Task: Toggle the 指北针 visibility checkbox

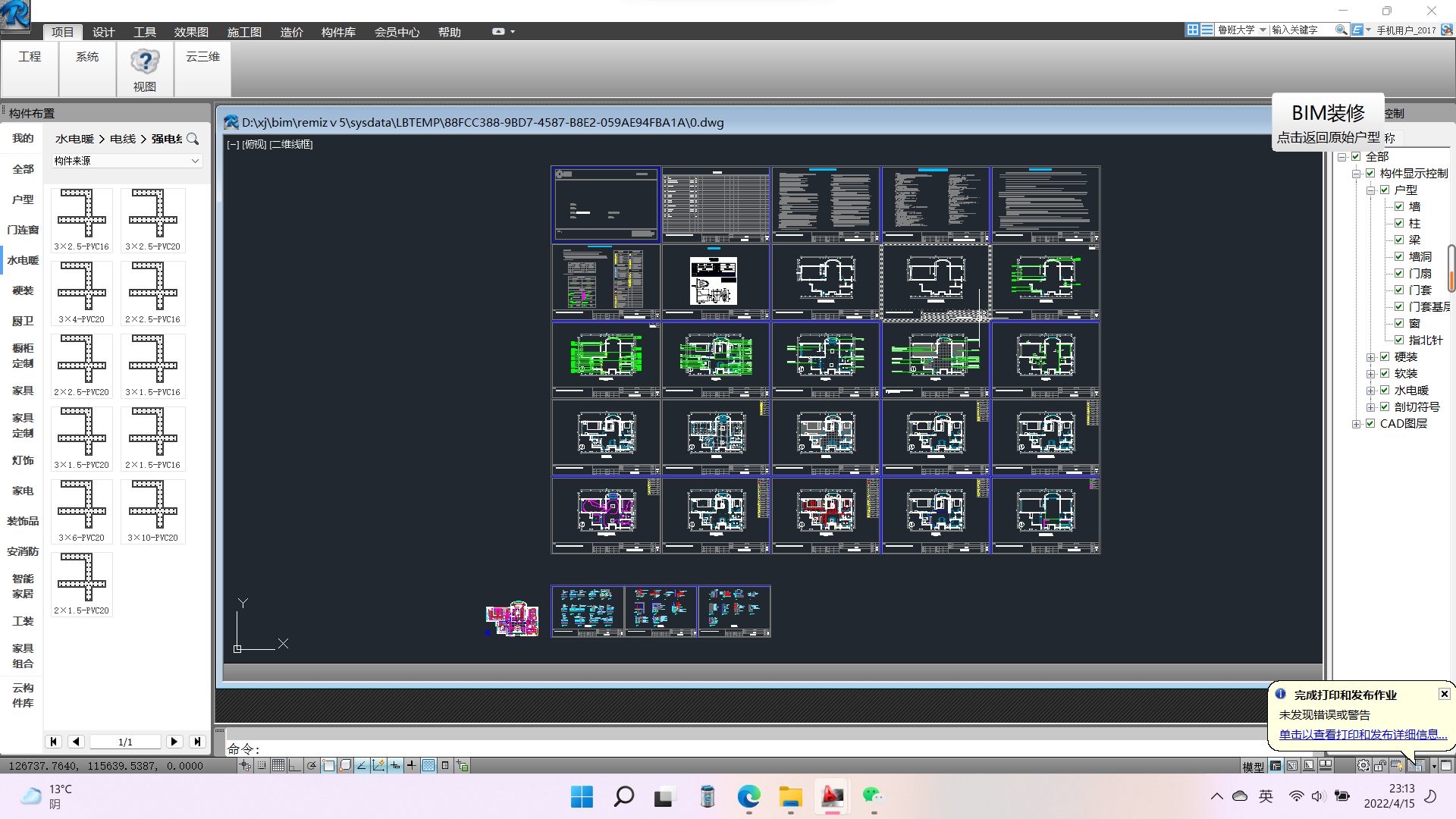Action: [x=1399, y=340]
